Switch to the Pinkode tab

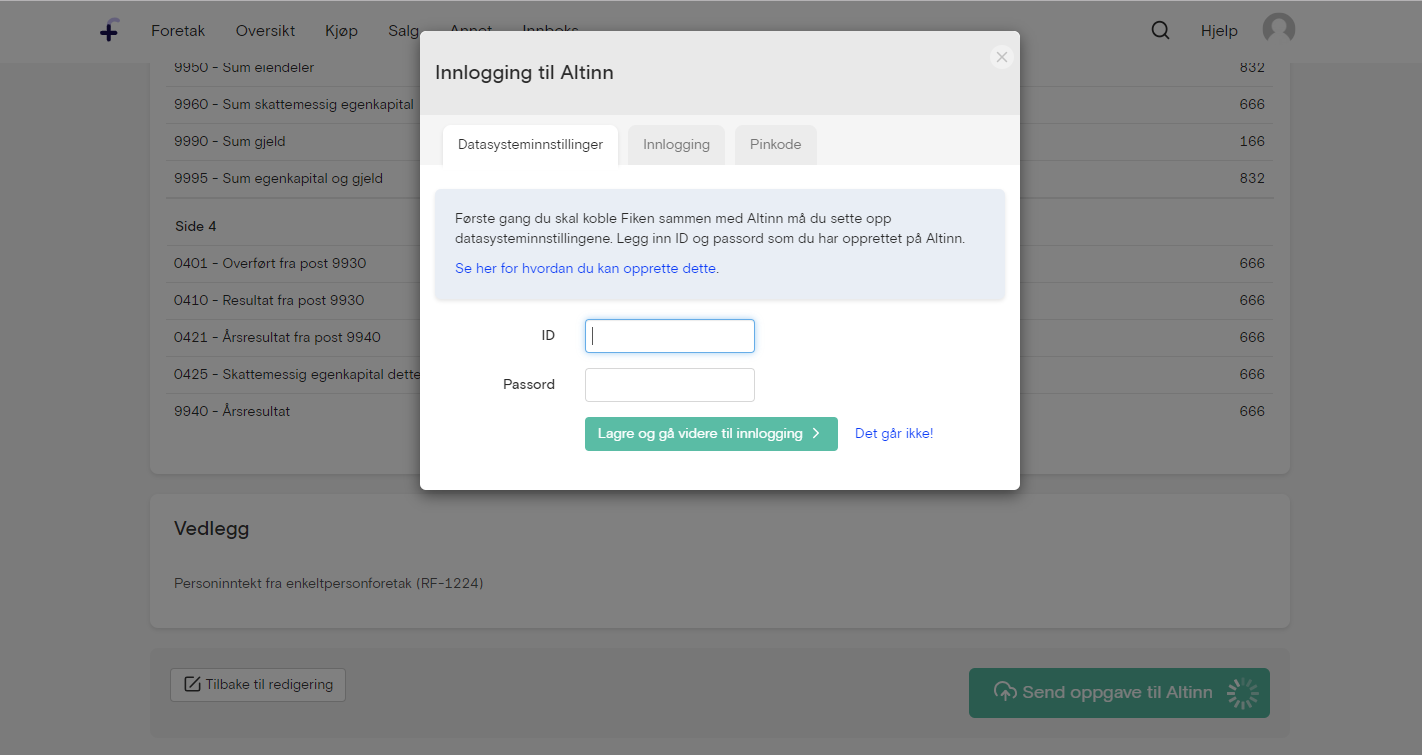tap(775, 145)
